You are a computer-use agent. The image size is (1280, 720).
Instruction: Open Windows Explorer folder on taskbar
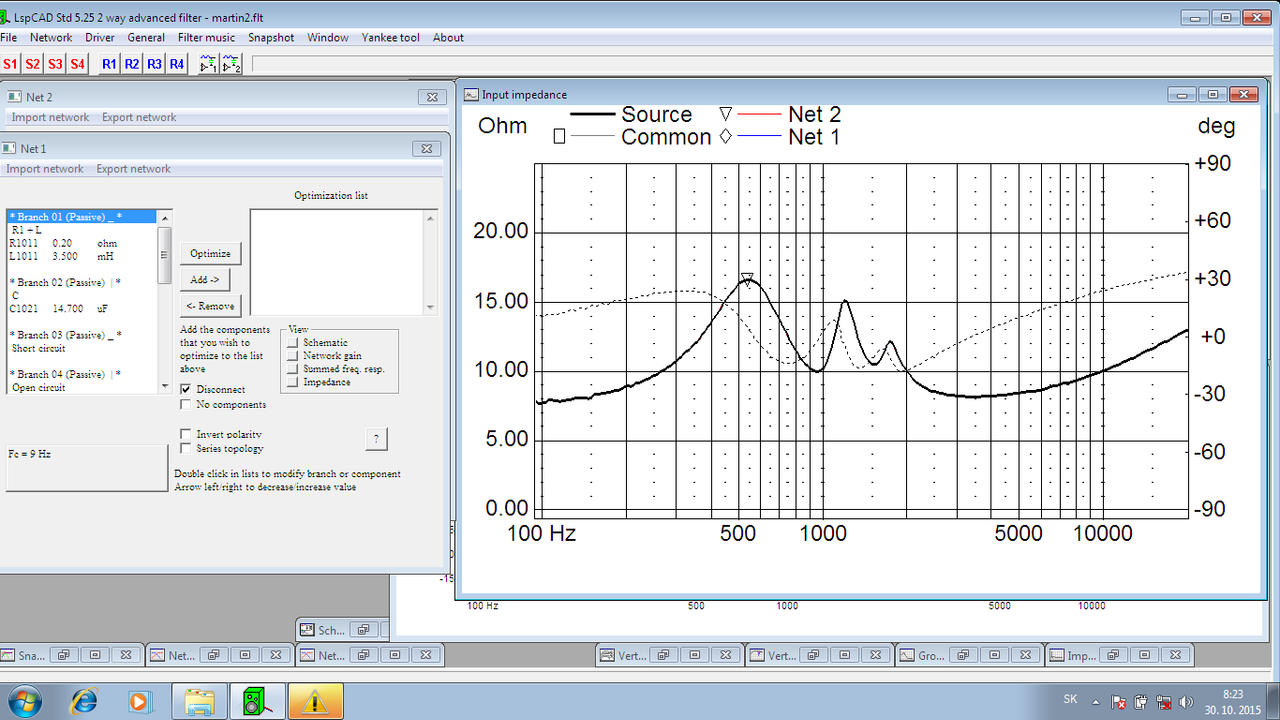200,701
